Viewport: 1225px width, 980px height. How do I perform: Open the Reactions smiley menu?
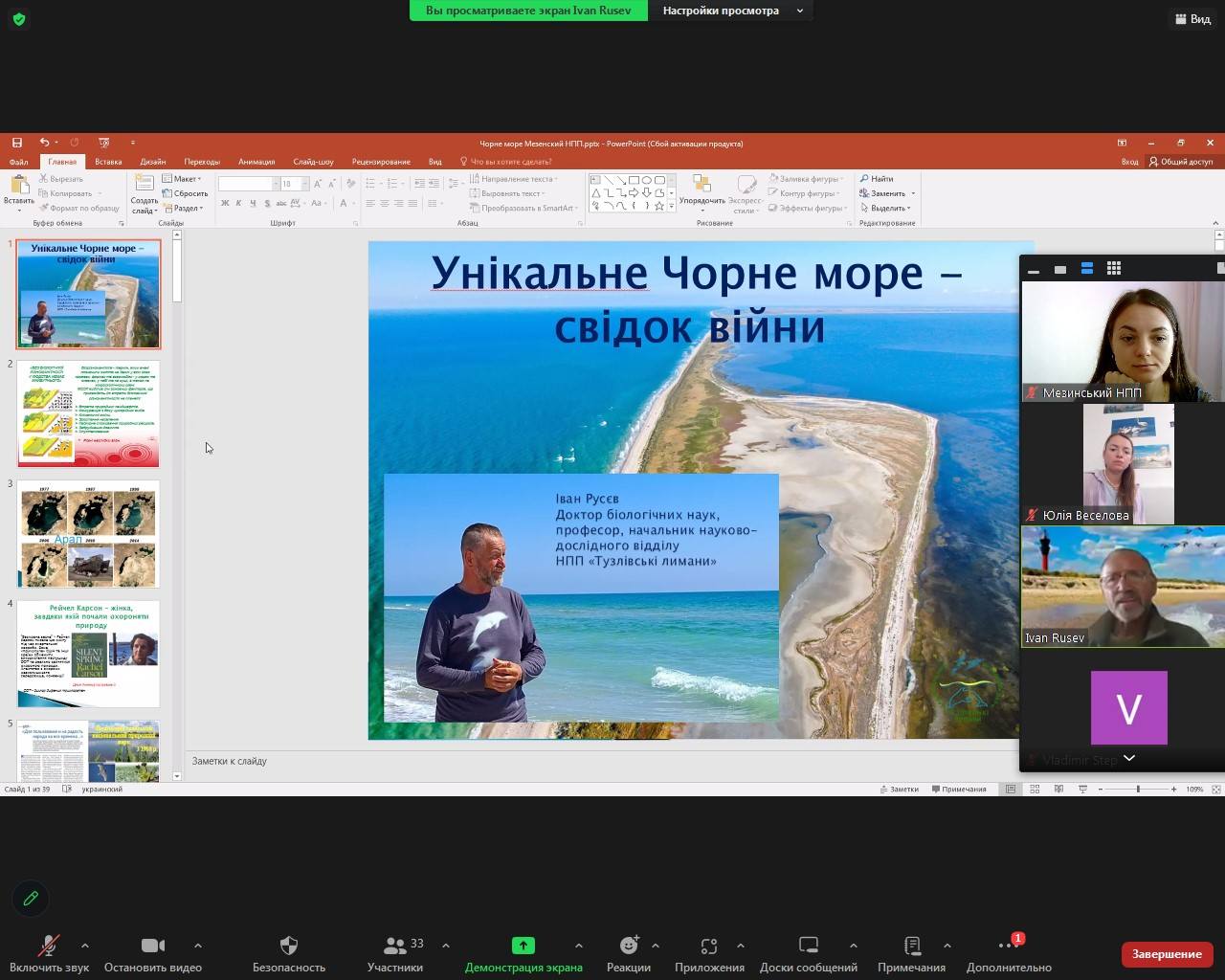[x=628, y=946]
